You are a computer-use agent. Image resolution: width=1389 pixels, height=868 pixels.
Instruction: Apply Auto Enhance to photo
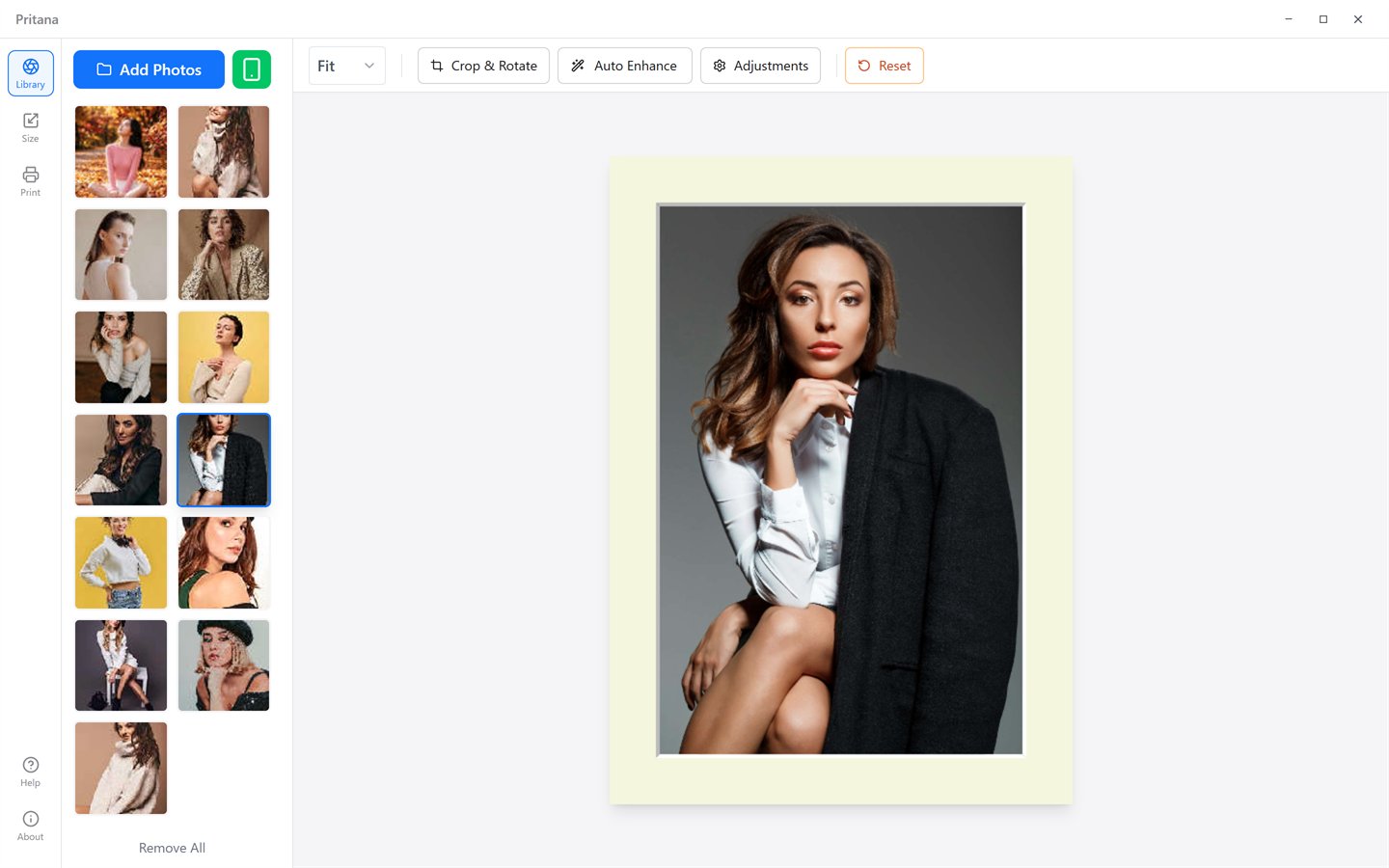click(625, 66)
